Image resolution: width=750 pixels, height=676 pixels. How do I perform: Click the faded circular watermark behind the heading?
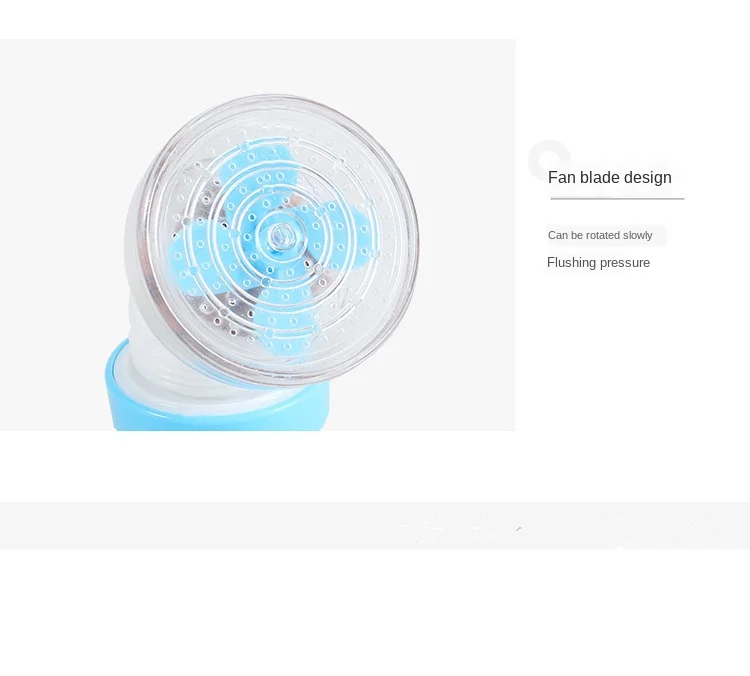click(x=549, y=160)
